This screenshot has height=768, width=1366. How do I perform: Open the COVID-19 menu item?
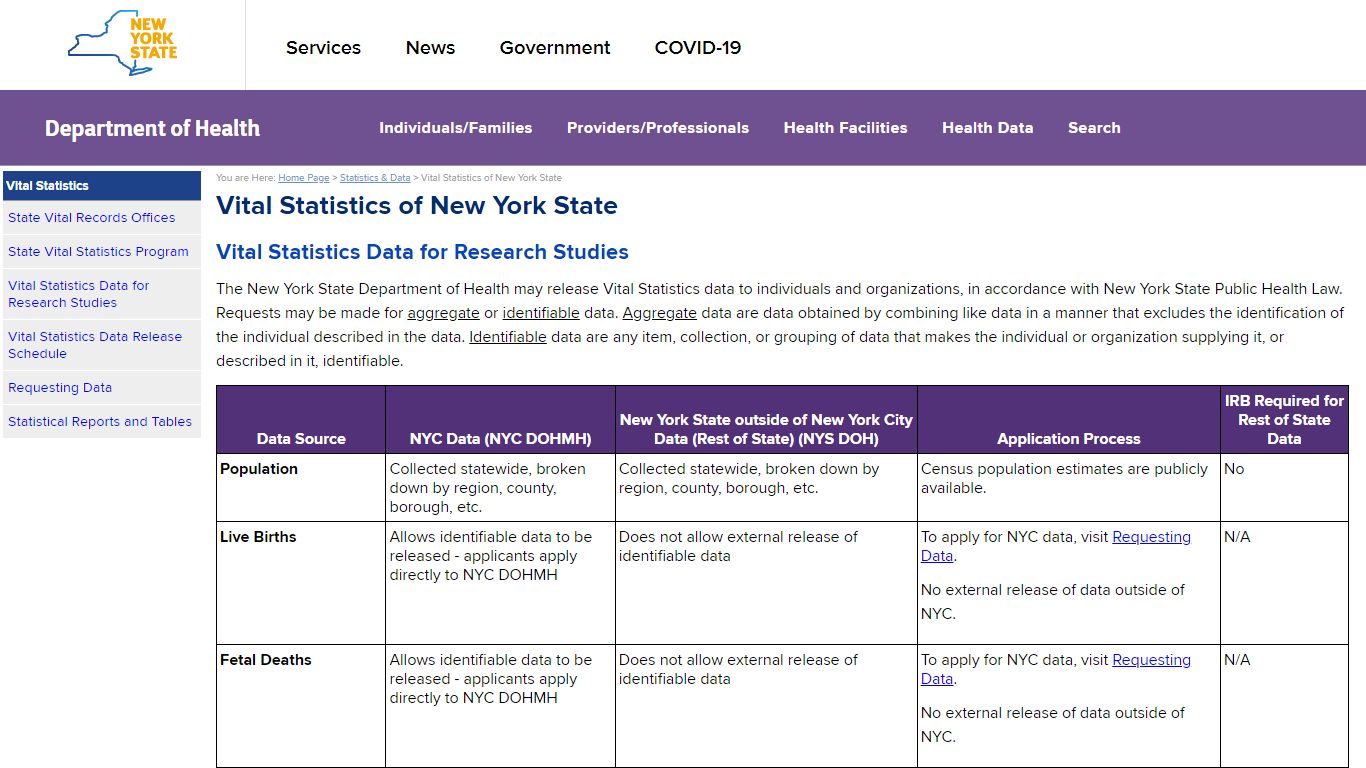coord(698,48)
